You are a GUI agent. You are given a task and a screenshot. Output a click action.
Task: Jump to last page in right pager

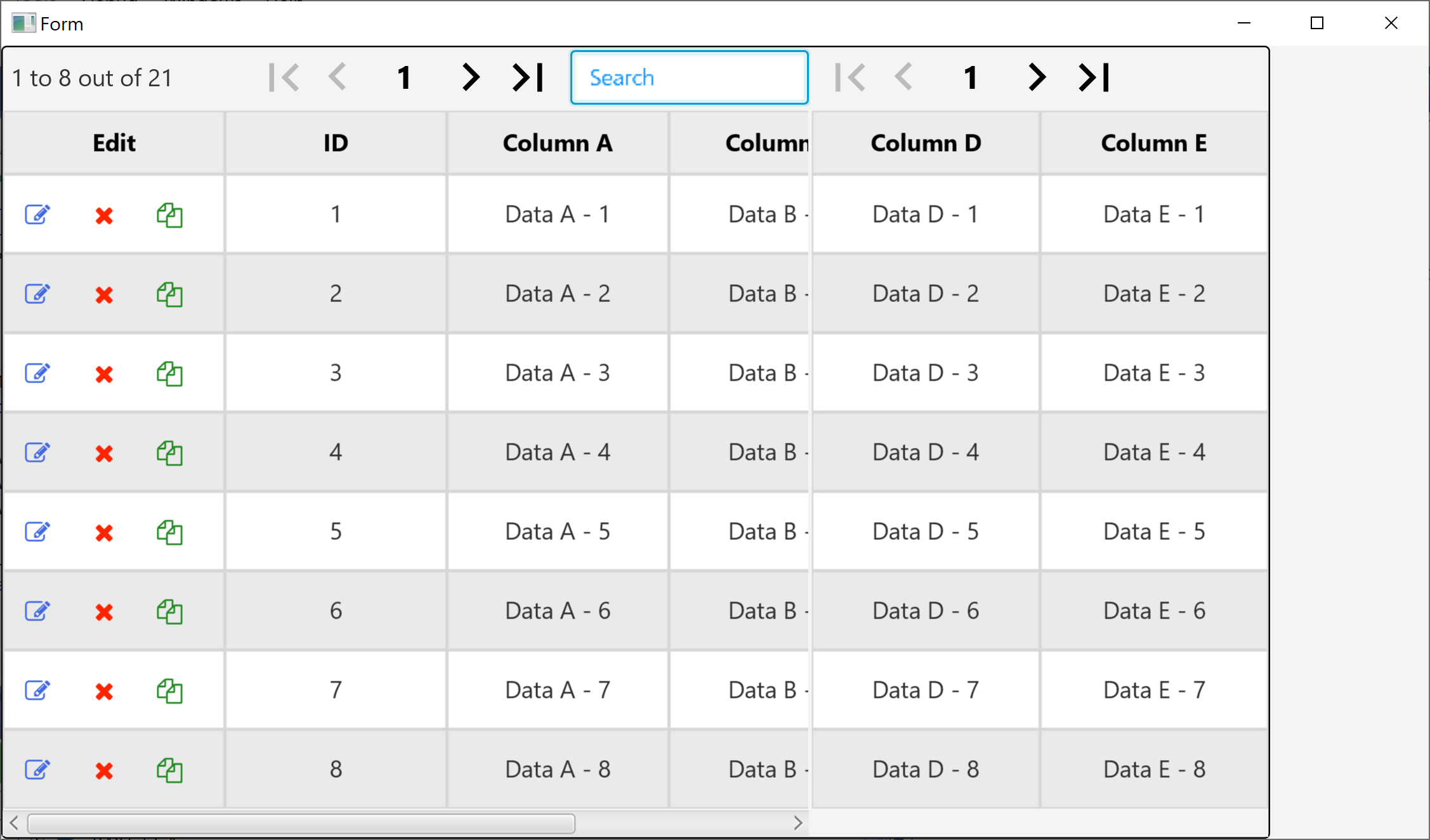pyautogui.click(x=1094, y=77)
